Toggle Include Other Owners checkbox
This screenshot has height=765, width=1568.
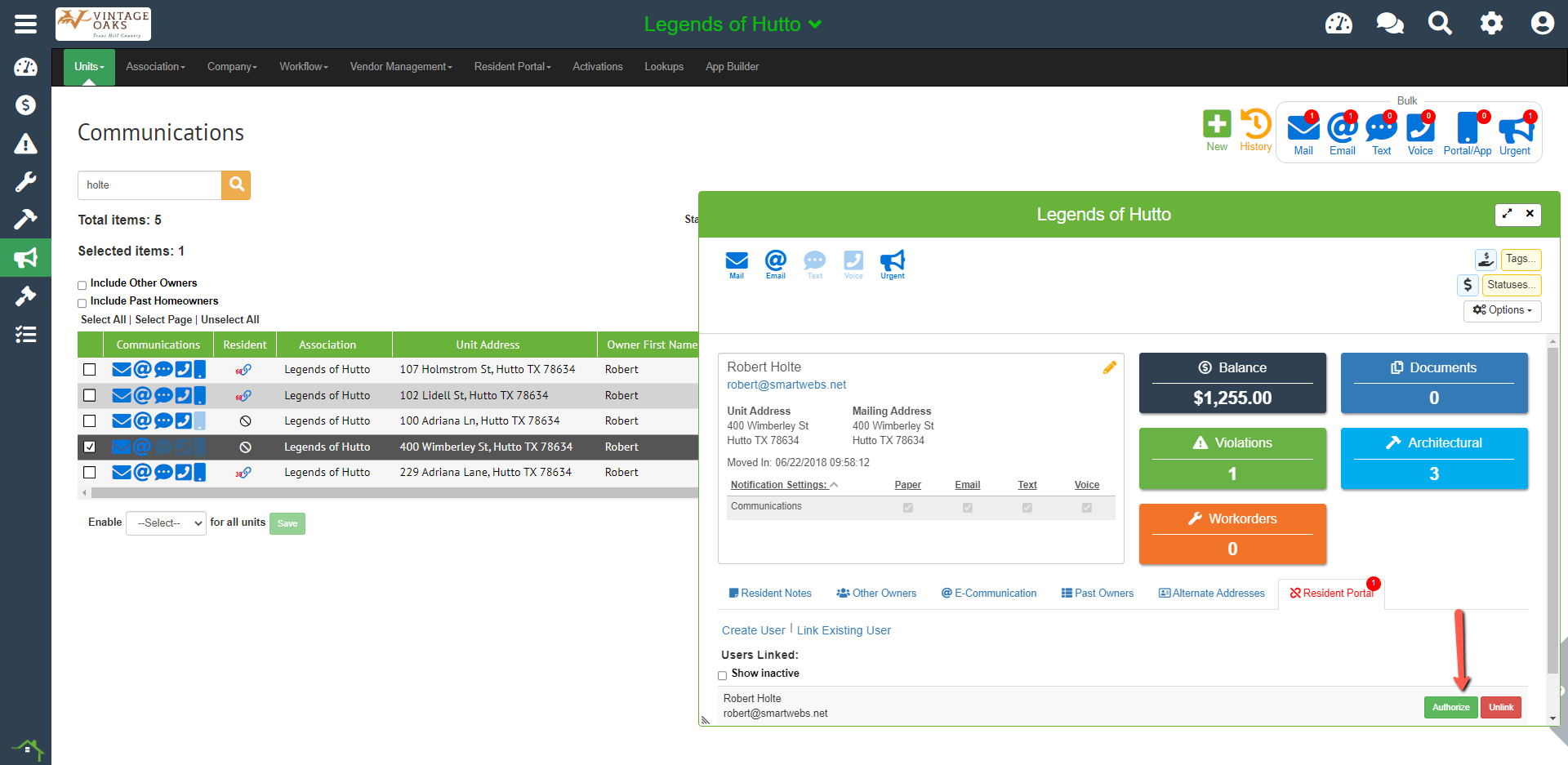[82, 285]
